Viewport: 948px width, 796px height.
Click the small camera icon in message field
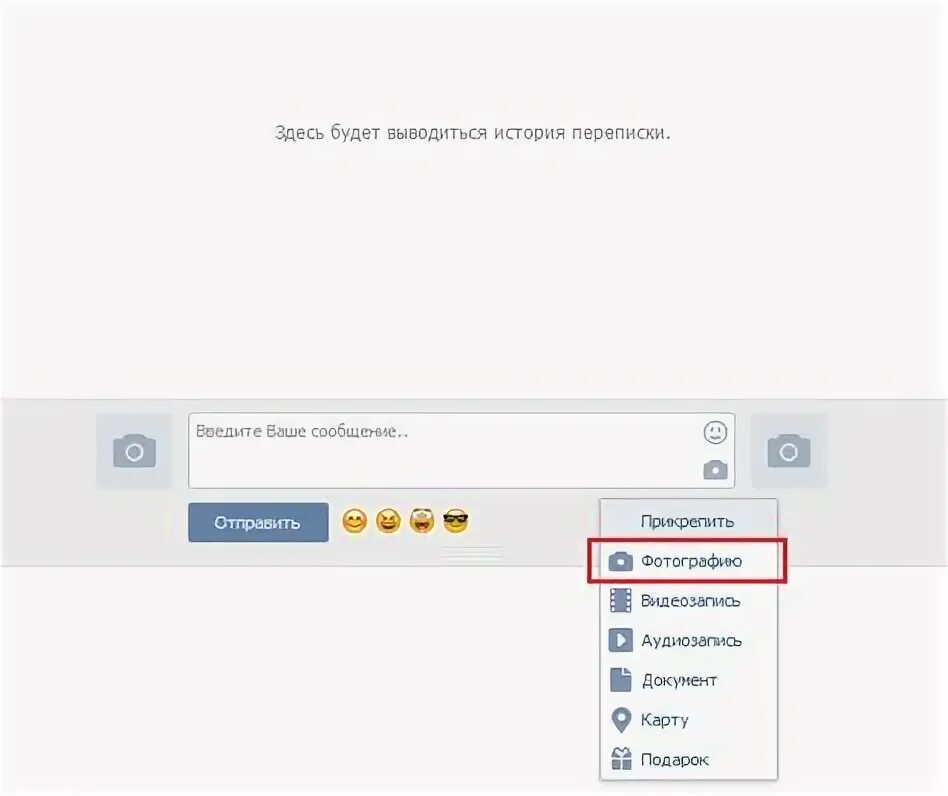(715, 470)
